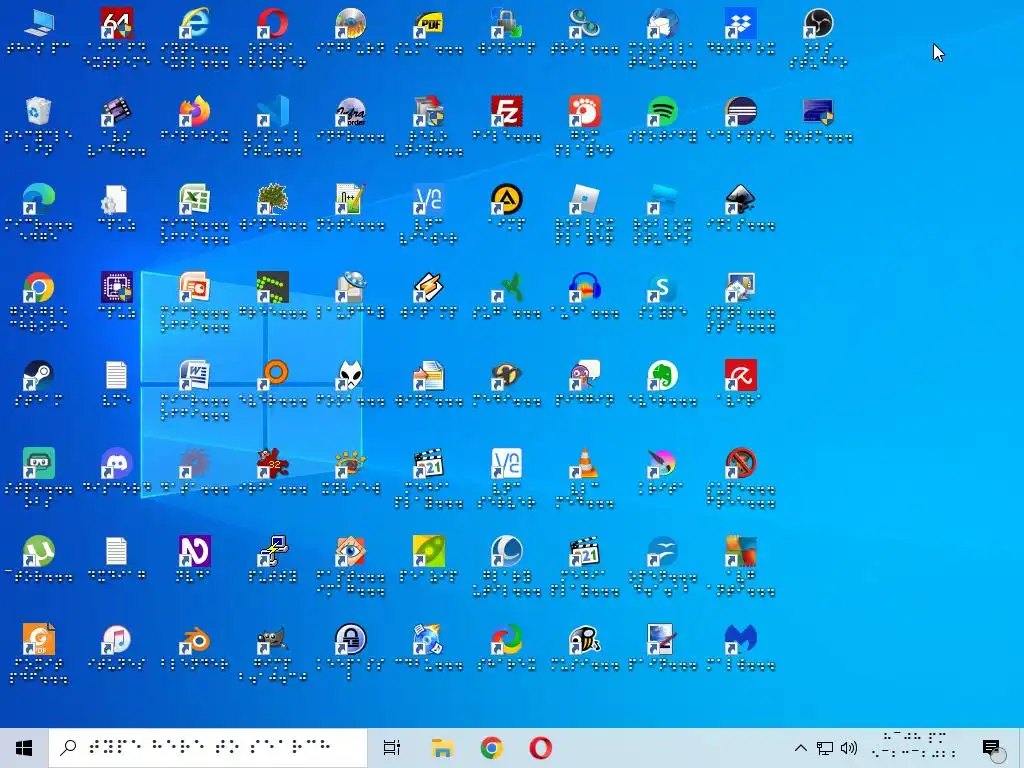
Task: Open the Avira red umbrella shortcut
Action: 740,376
